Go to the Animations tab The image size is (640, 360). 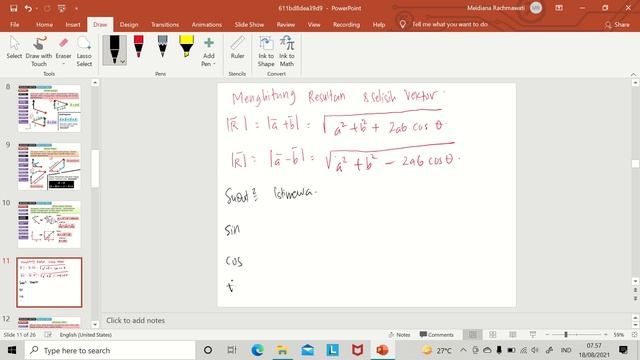[x=207, y=24]
